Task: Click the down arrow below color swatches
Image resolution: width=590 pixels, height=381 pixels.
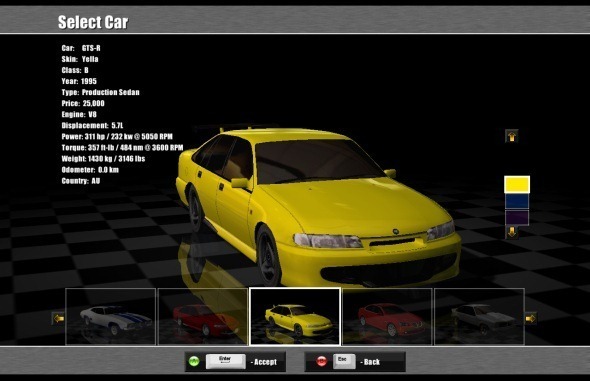Action: (x=512, y=232)
